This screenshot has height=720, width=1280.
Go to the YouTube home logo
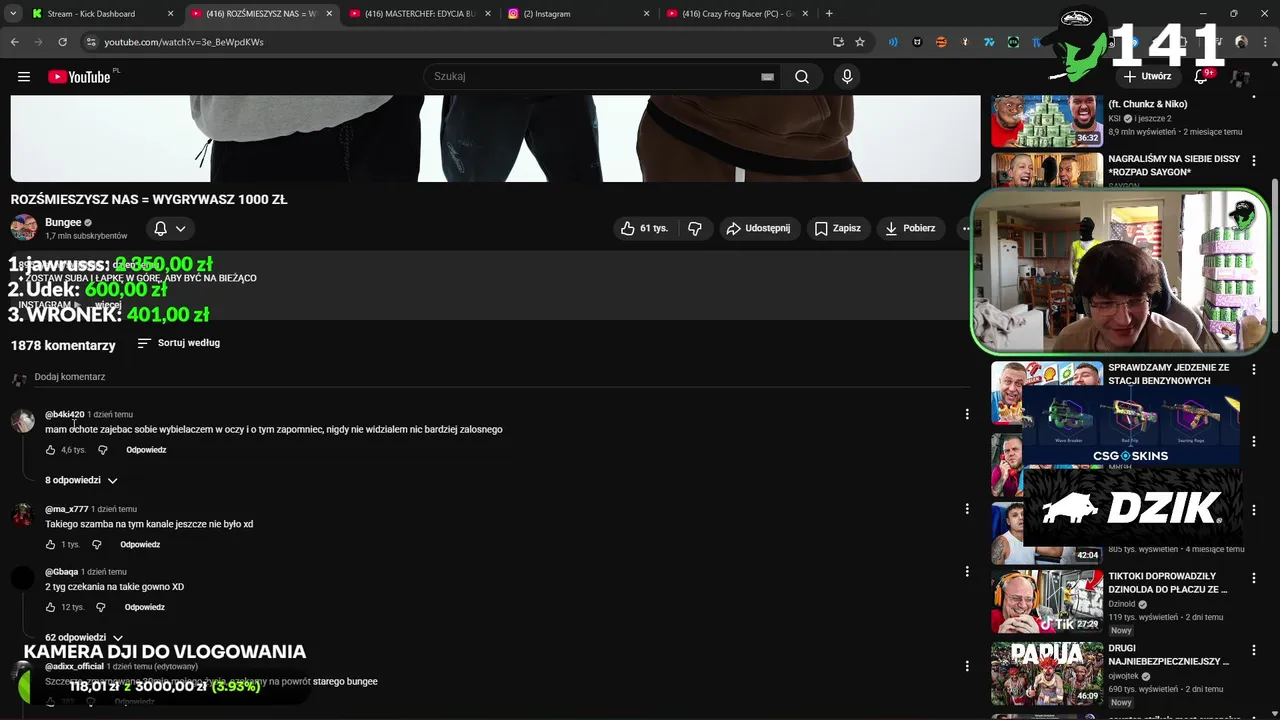click(x=79, y=77)
